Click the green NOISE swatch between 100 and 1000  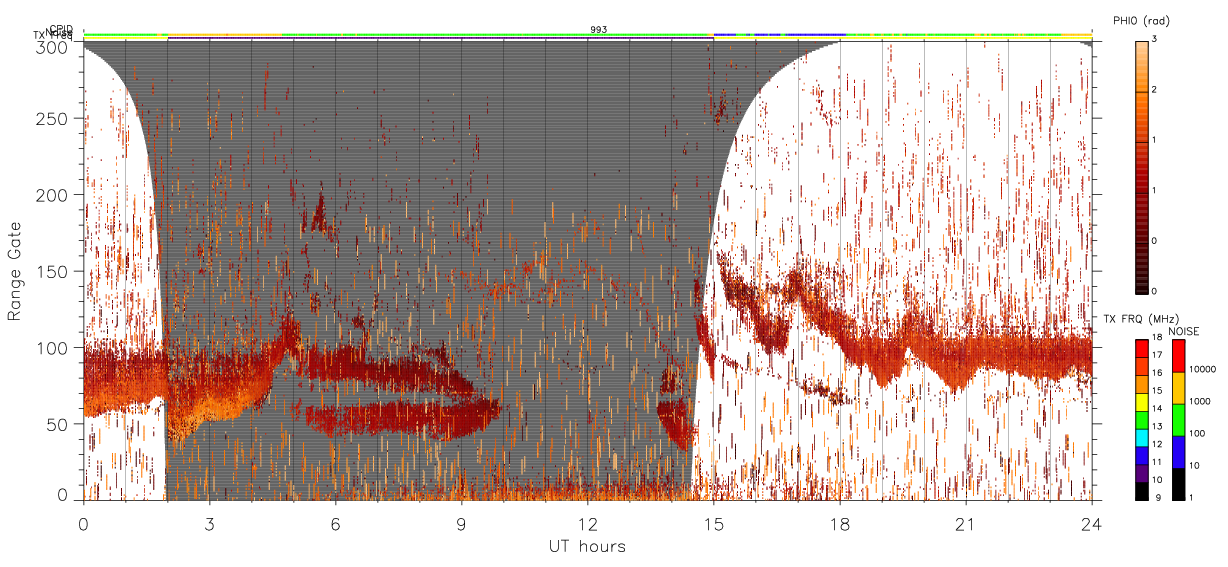click(x=1178, y=420)
